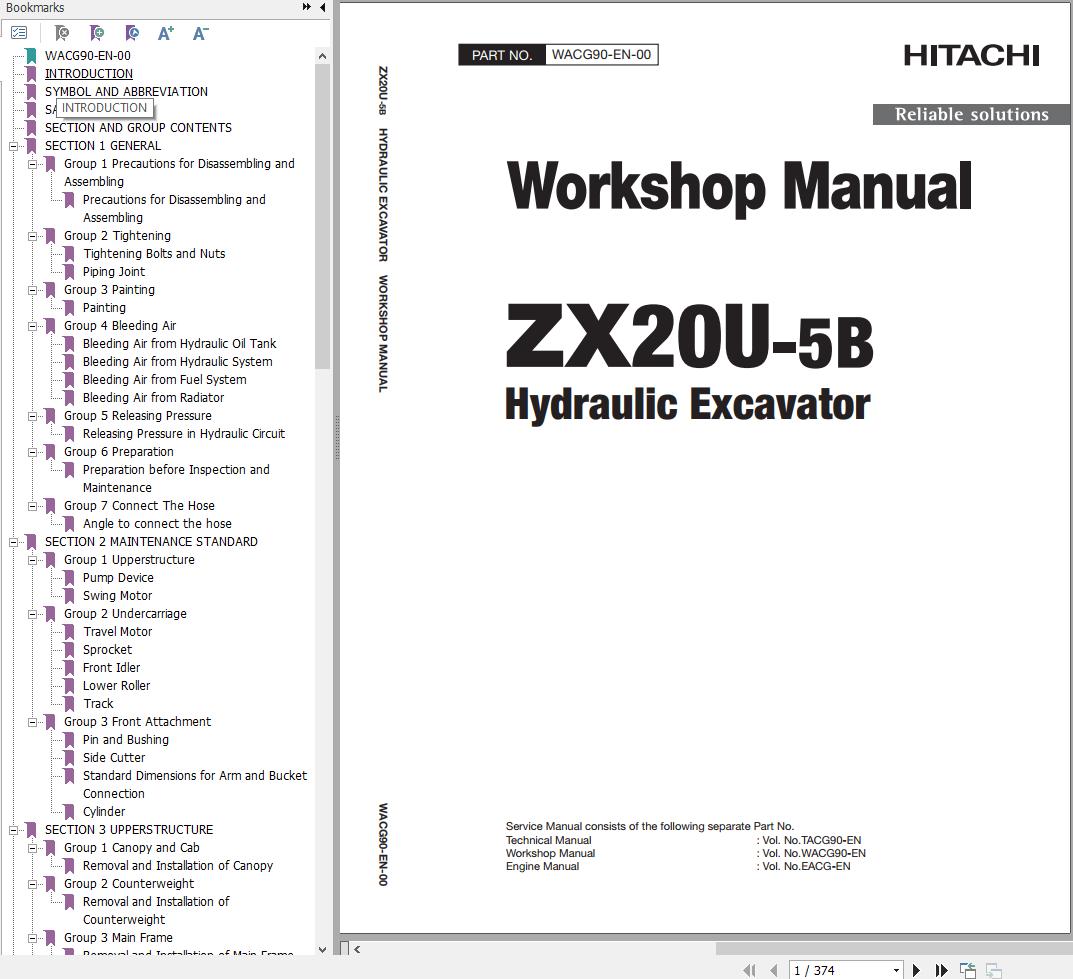Open the bookmarks options checklist icon

pyautogui.click(x=19, y=33)
